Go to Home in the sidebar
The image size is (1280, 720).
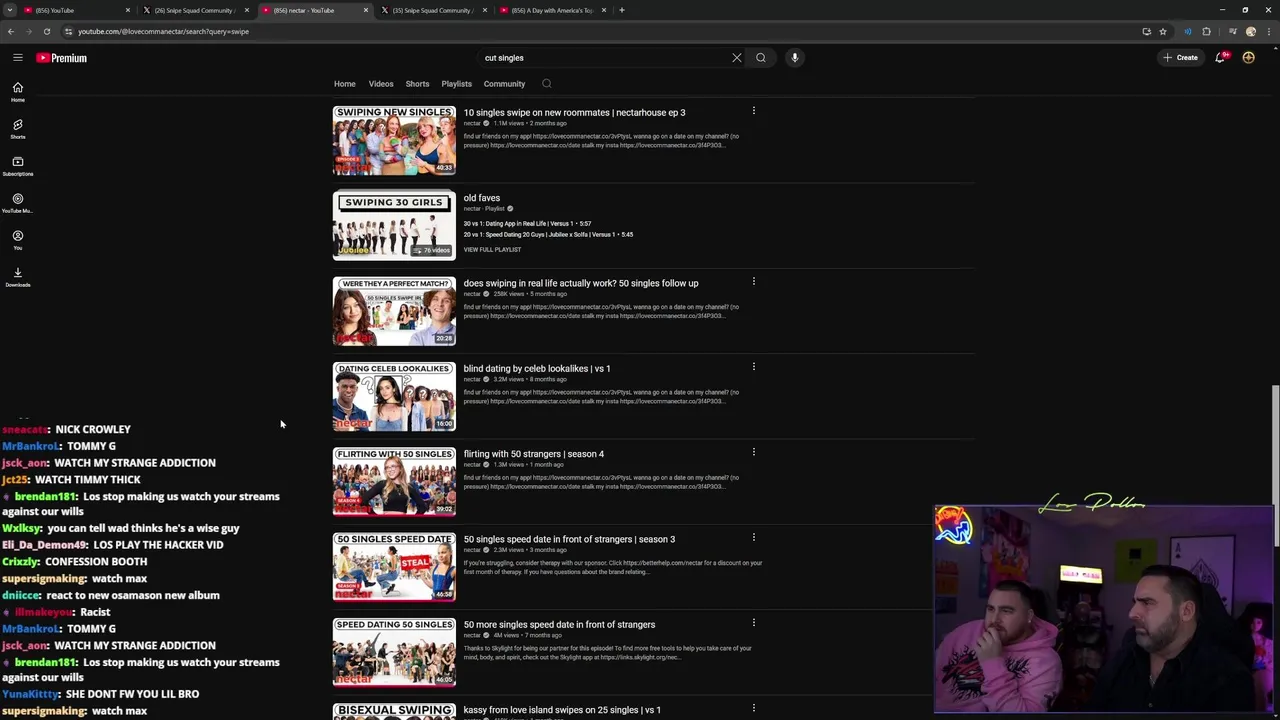(17, 92)
